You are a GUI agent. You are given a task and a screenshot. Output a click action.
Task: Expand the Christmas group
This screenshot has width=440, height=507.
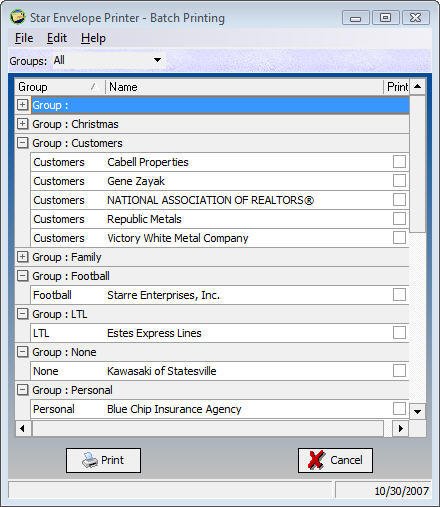tap(22, 124)
